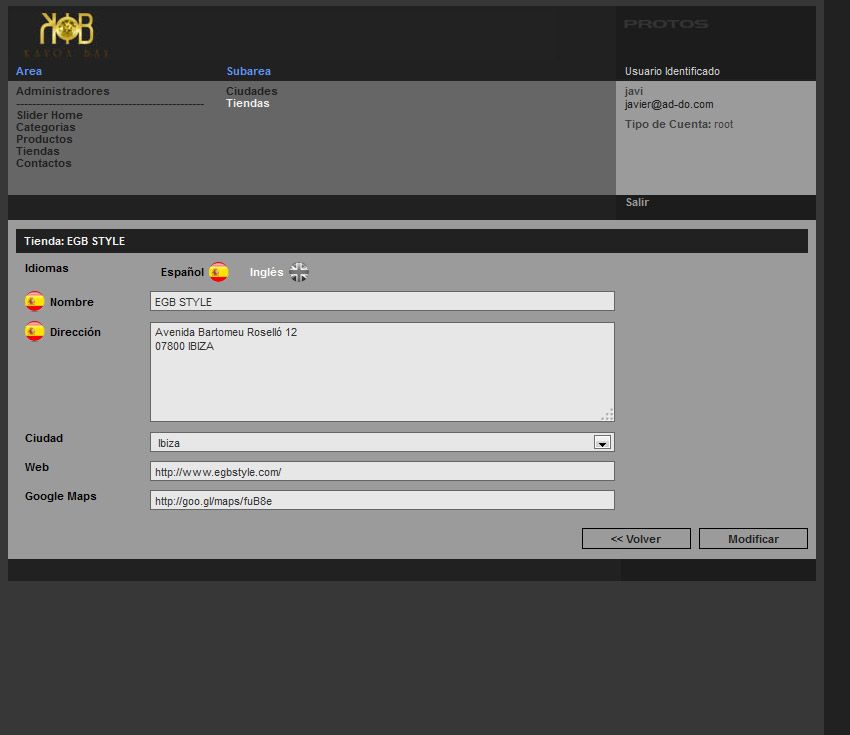Click the KOB logo at top left
This screenshot has width=850, height=735.
pyautogui.click(x=67, y=35)
